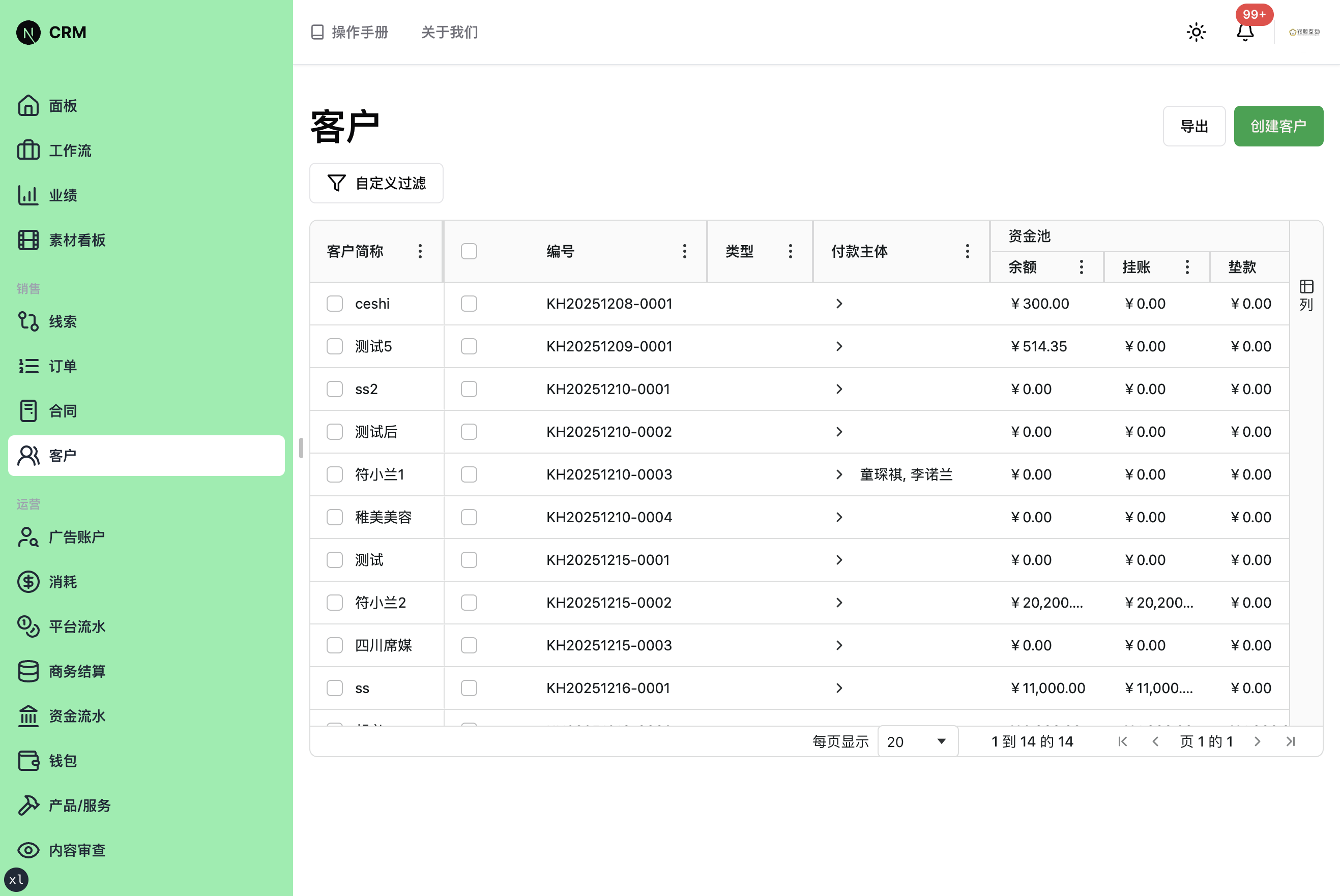Navigate to 合同 in the sidebar
Image resolution: width=1340 pixels, height=896 pixels.
[63, 411]
